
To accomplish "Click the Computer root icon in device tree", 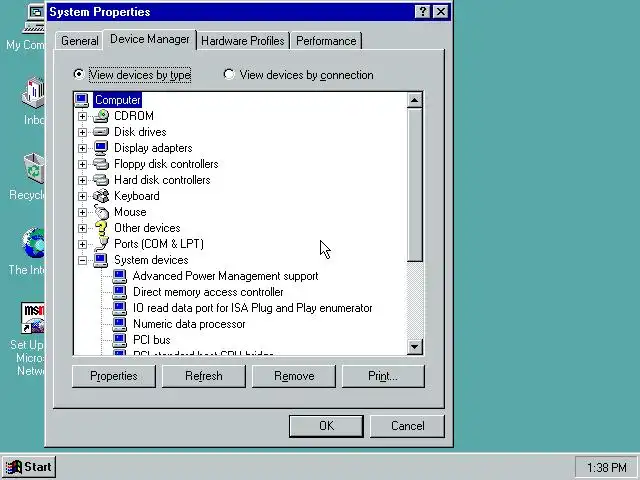I will pyautogui.click(x=82, y=100).
